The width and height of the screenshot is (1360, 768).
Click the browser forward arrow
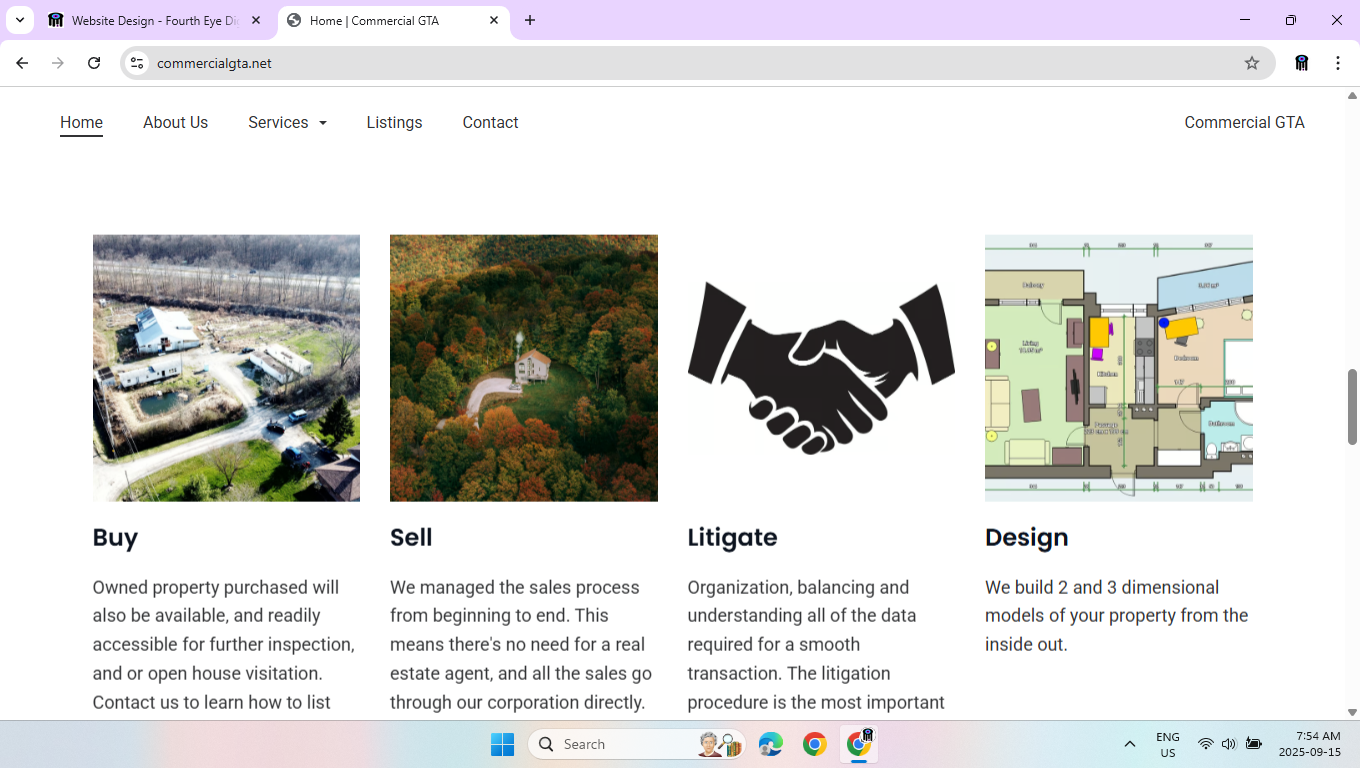click(58, 63)
